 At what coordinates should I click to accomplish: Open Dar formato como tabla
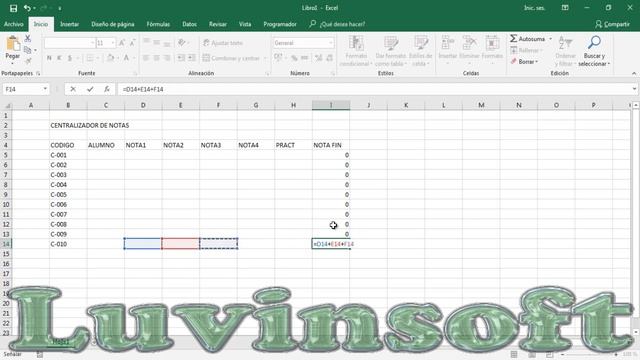[391, 51]
